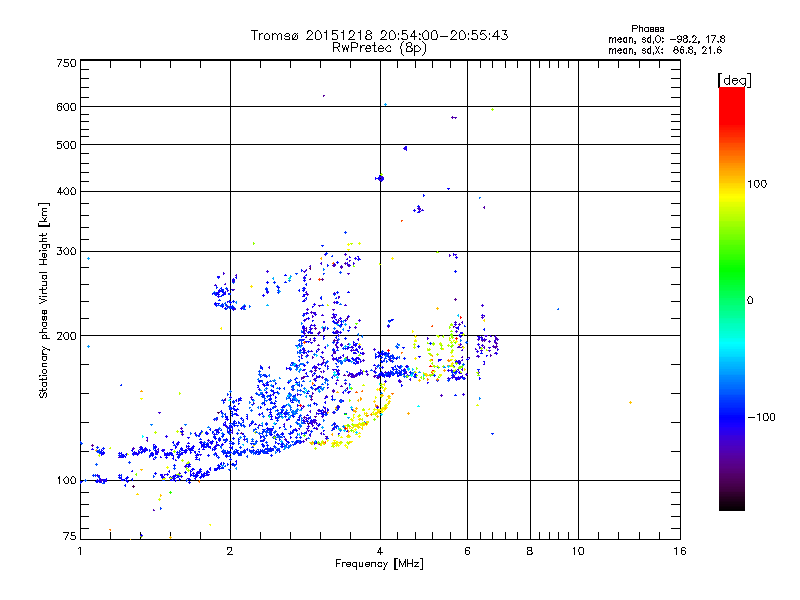The image size is (800, 600).
Task: Click the '6' frequency tick label
Action: pyautogui.click(x=467, y=551)
